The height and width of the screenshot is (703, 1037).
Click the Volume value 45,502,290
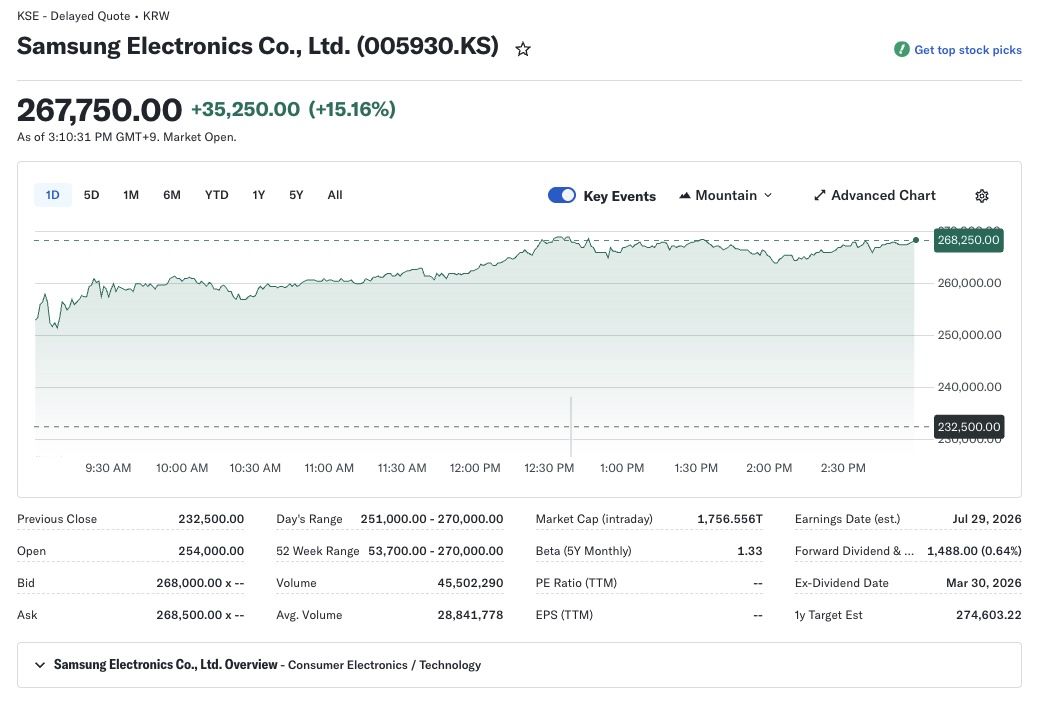[470, 583]
